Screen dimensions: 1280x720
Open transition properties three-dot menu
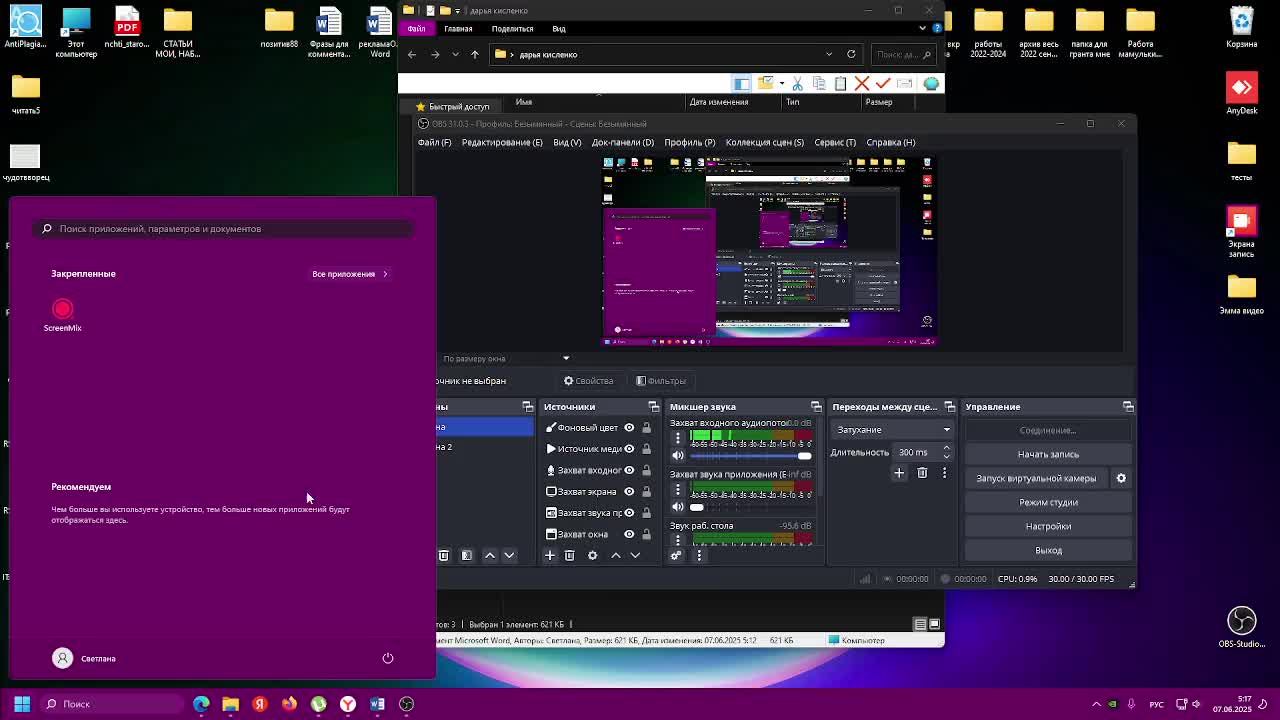[x=944, y=473]
